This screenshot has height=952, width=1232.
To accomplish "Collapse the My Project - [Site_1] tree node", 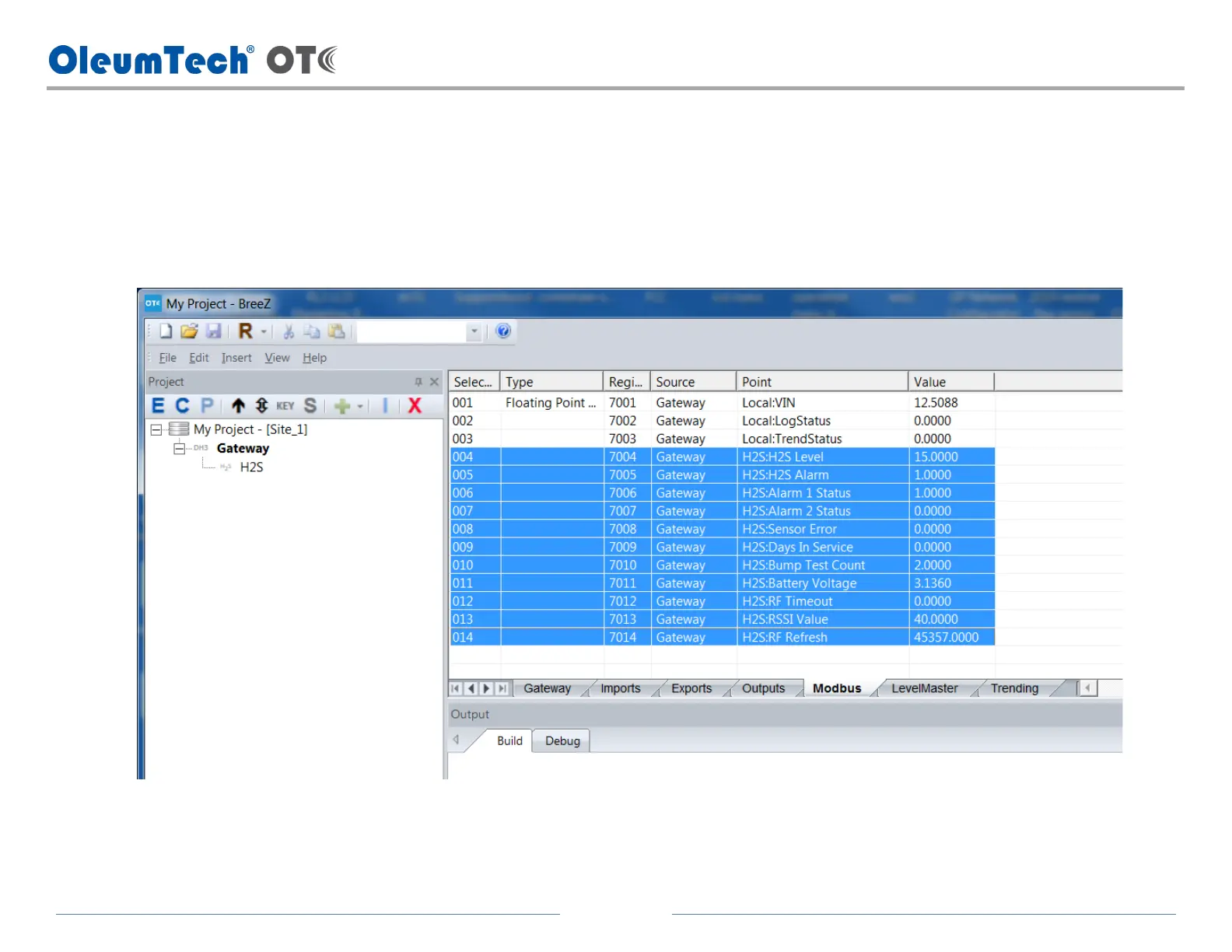I will 156,429.
